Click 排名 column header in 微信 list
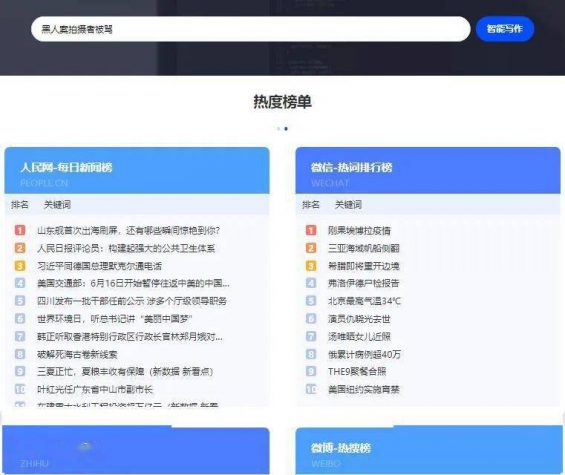Viewport: 565px width, 475px height. pos(311,205)
